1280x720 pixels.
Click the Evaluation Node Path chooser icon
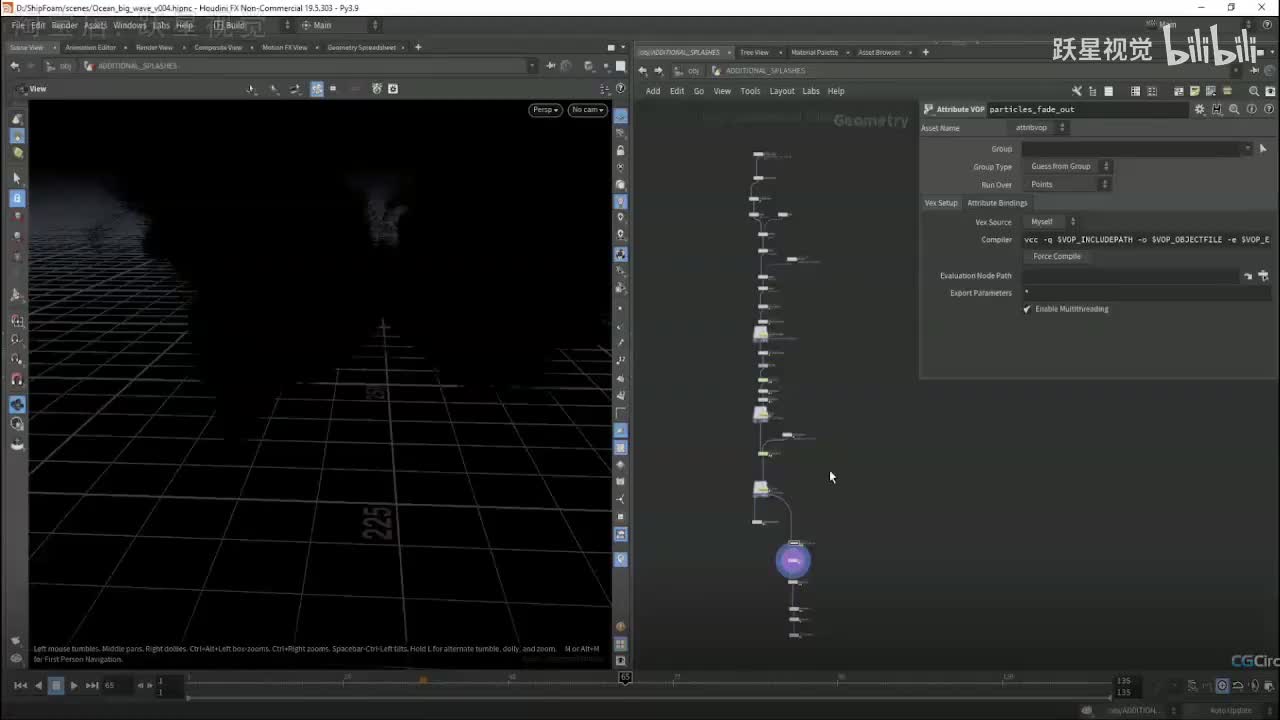coord(1264,276)
